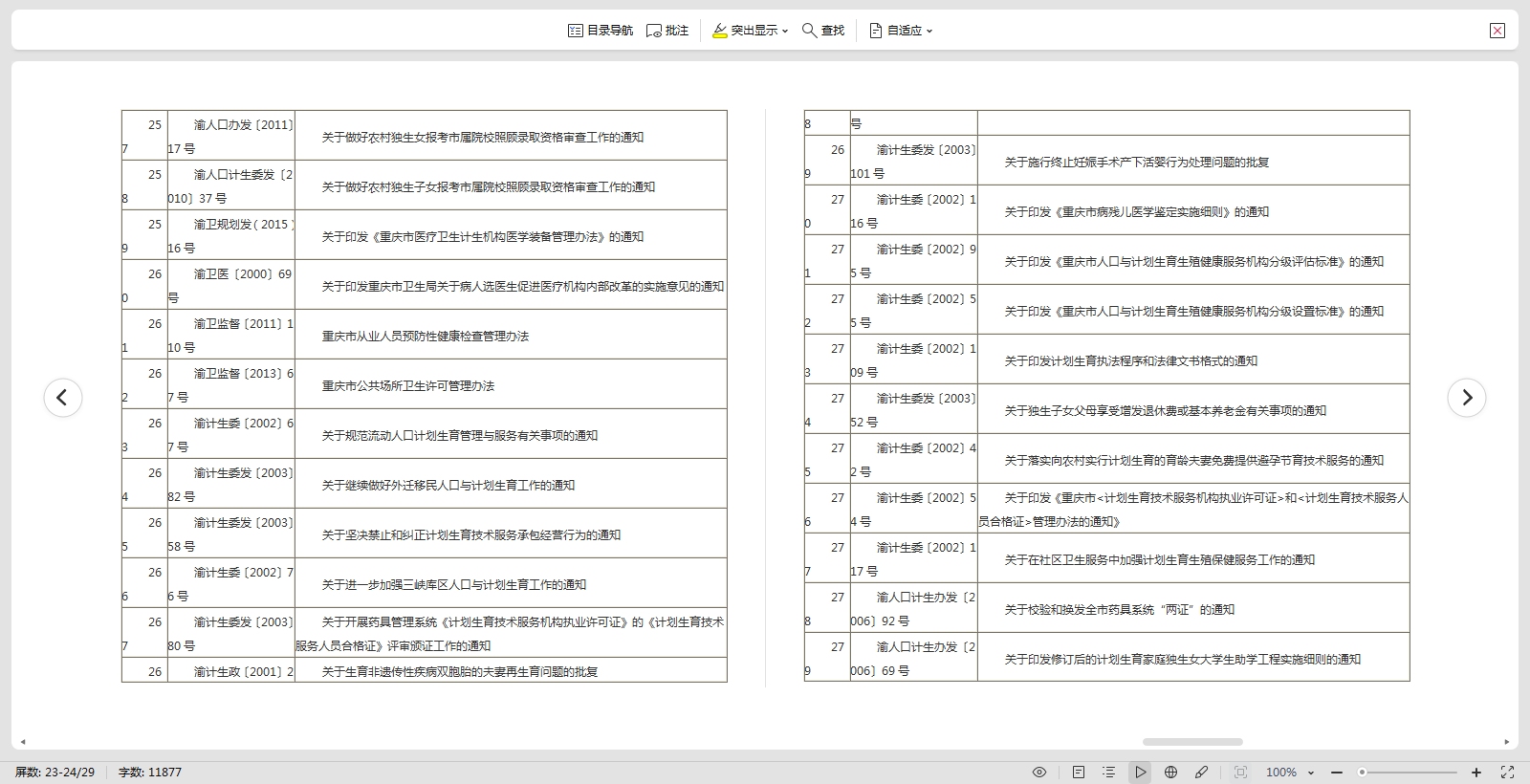The width and height of the screenshot is (1530, 784).
Task: Click the document number 渝计生委发〔2003〕101号
Action: click(913, 161)
